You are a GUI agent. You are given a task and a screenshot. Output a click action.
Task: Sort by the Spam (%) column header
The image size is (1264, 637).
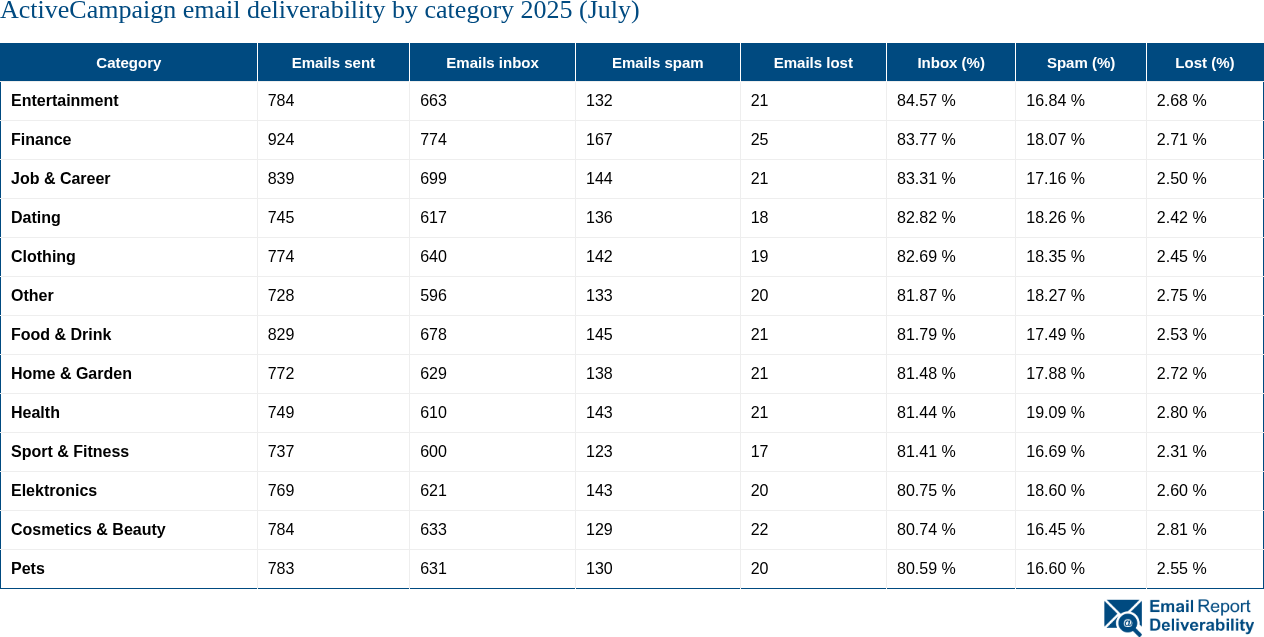[x=1081, y=62]
